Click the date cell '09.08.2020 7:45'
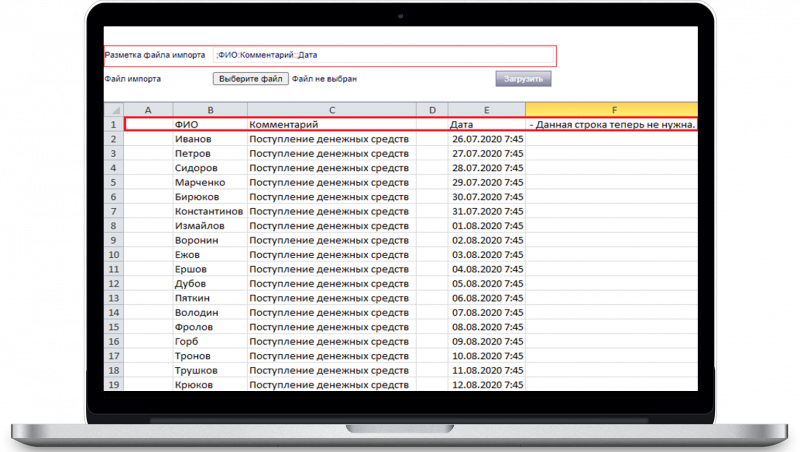The image size is (800, 452). [487, 341]
